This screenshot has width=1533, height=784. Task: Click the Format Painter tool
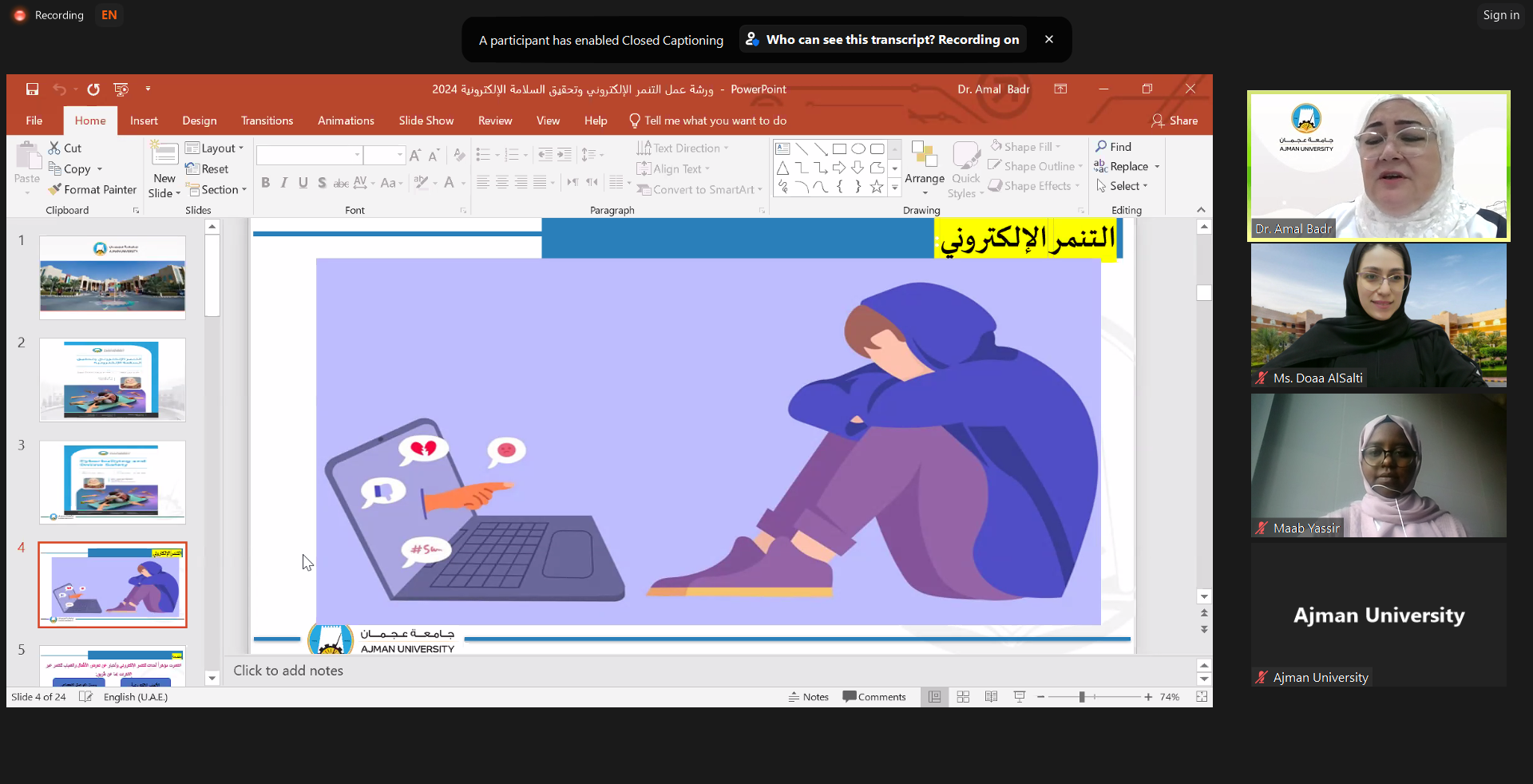(92, 190)
